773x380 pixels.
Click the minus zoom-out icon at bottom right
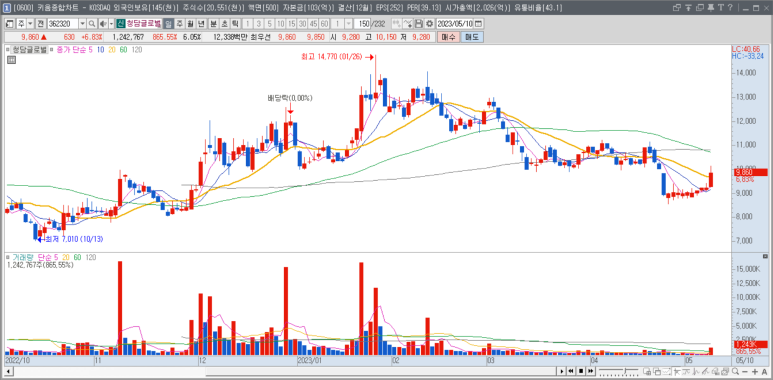click(745, 371)
